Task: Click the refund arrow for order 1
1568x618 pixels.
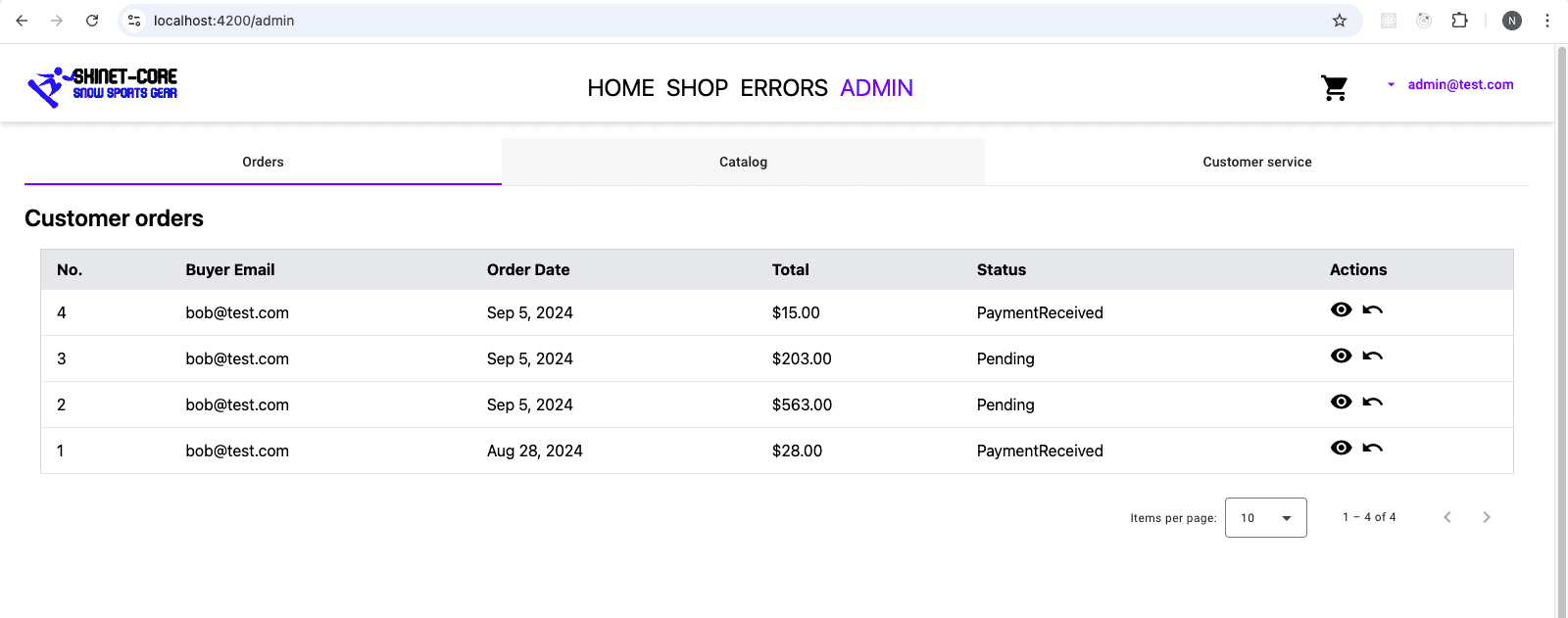Action: pyautogui.click(x=1372, y=449)
